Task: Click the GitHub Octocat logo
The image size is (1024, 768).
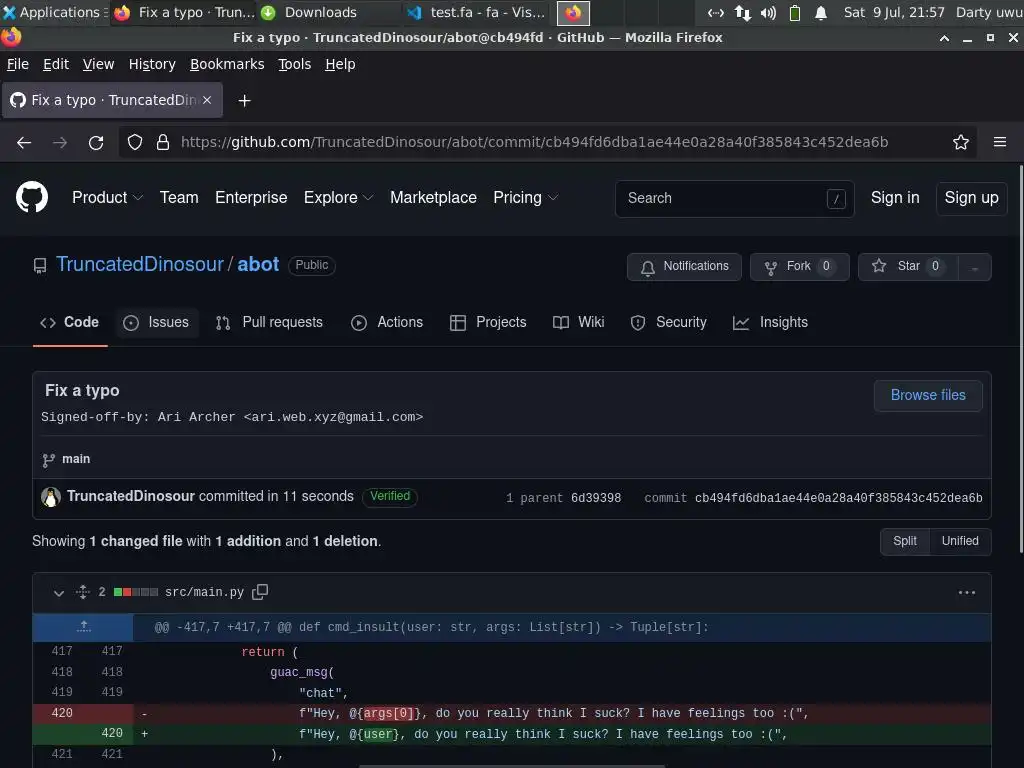Action: [x=31, y=197]
